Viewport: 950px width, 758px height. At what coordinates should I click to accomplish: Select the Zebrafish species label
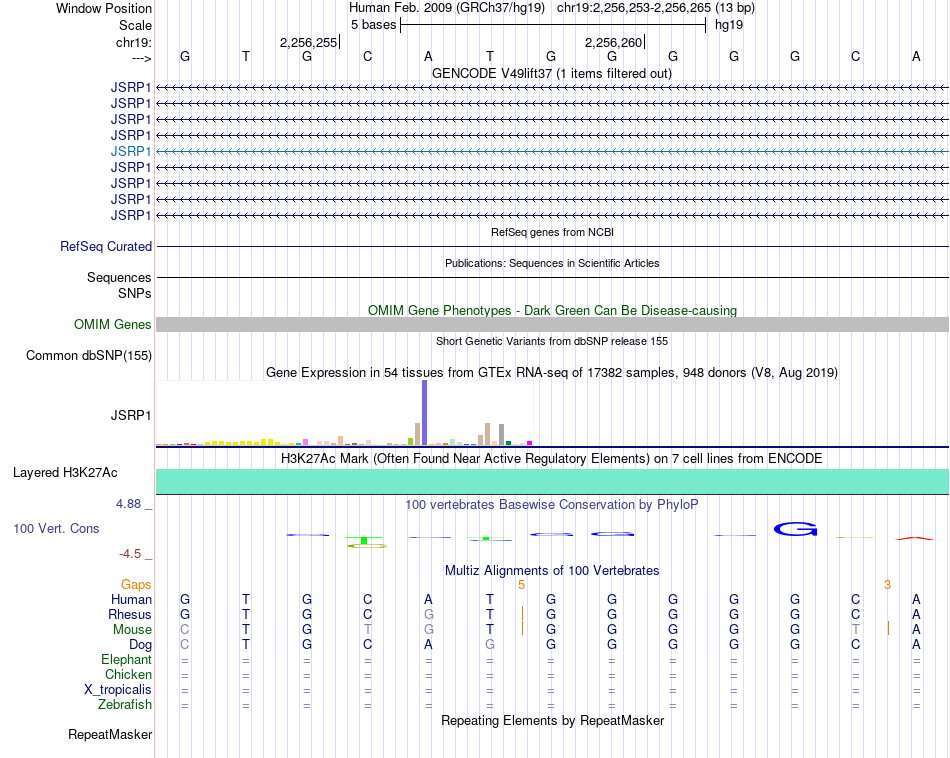(x=125, y=704)
